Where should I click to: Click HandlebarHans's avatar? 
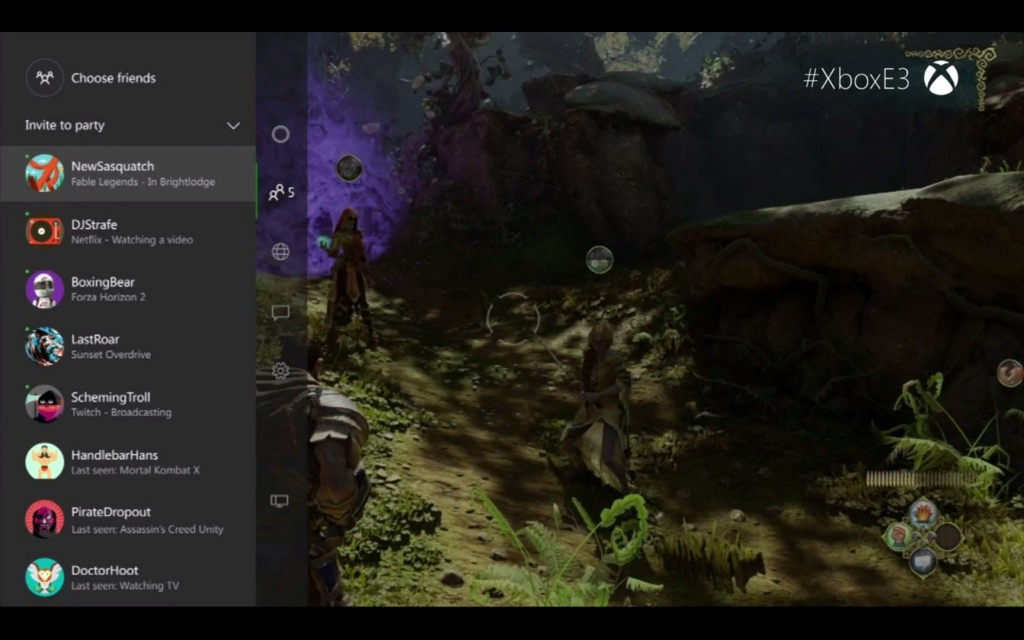pyautogui.click(x=44, y=461)
